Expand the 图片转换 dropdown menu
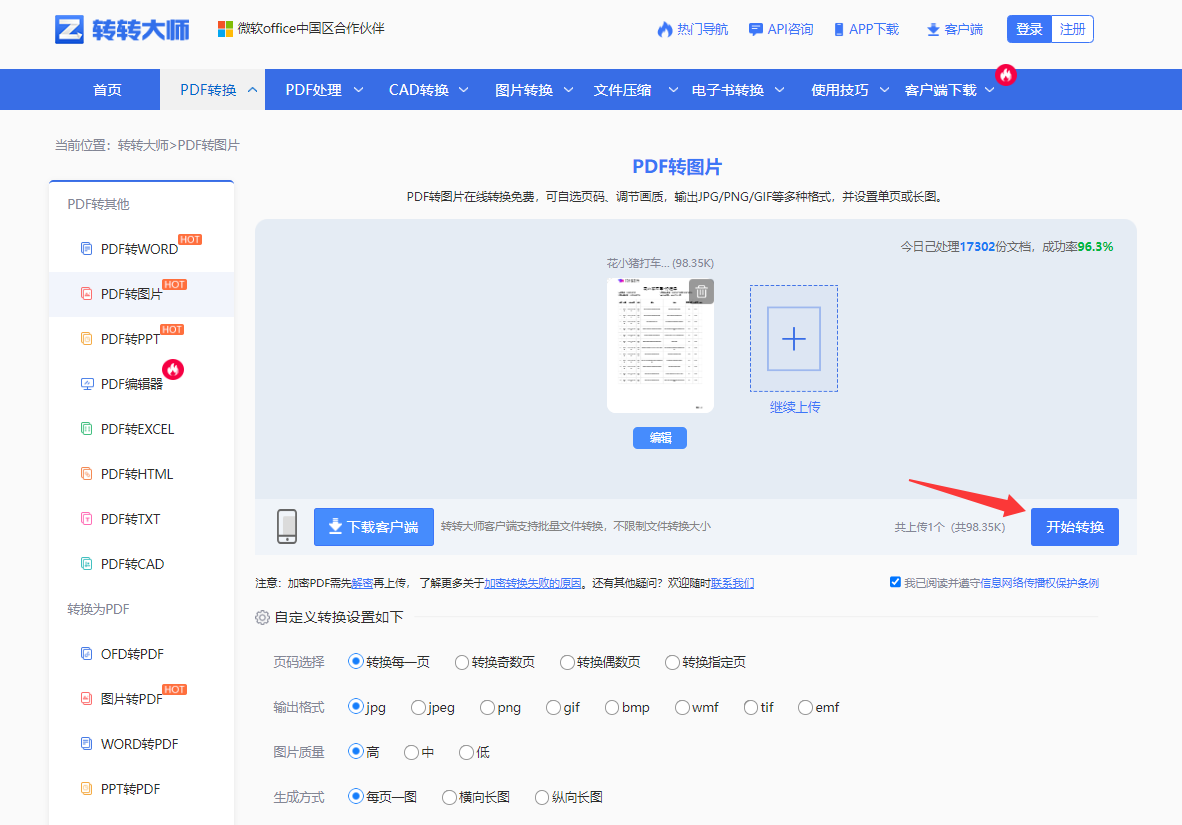The image size is (1182, 825). click(568, 90)
